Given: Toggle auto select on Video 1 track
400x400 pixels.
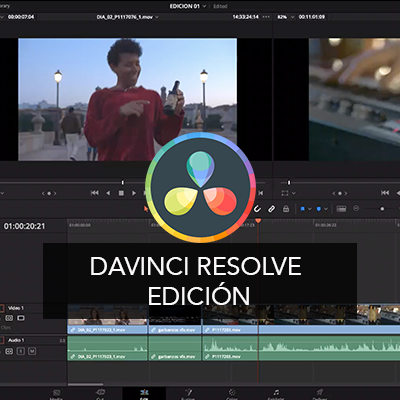Looking at the screenshot, I should point(9,318).
